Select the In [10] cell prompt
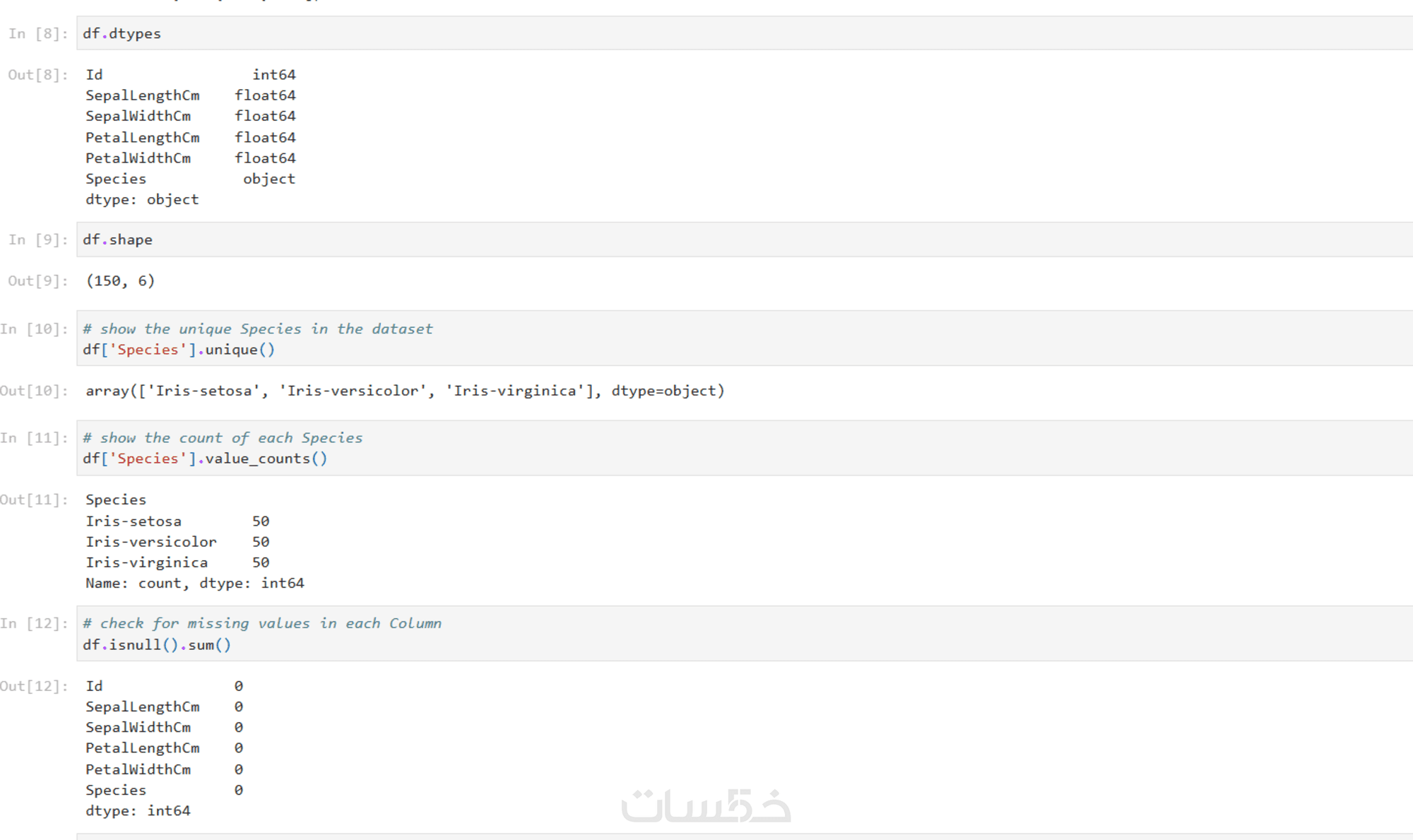 pyautogui.click(x=34, y=329)
